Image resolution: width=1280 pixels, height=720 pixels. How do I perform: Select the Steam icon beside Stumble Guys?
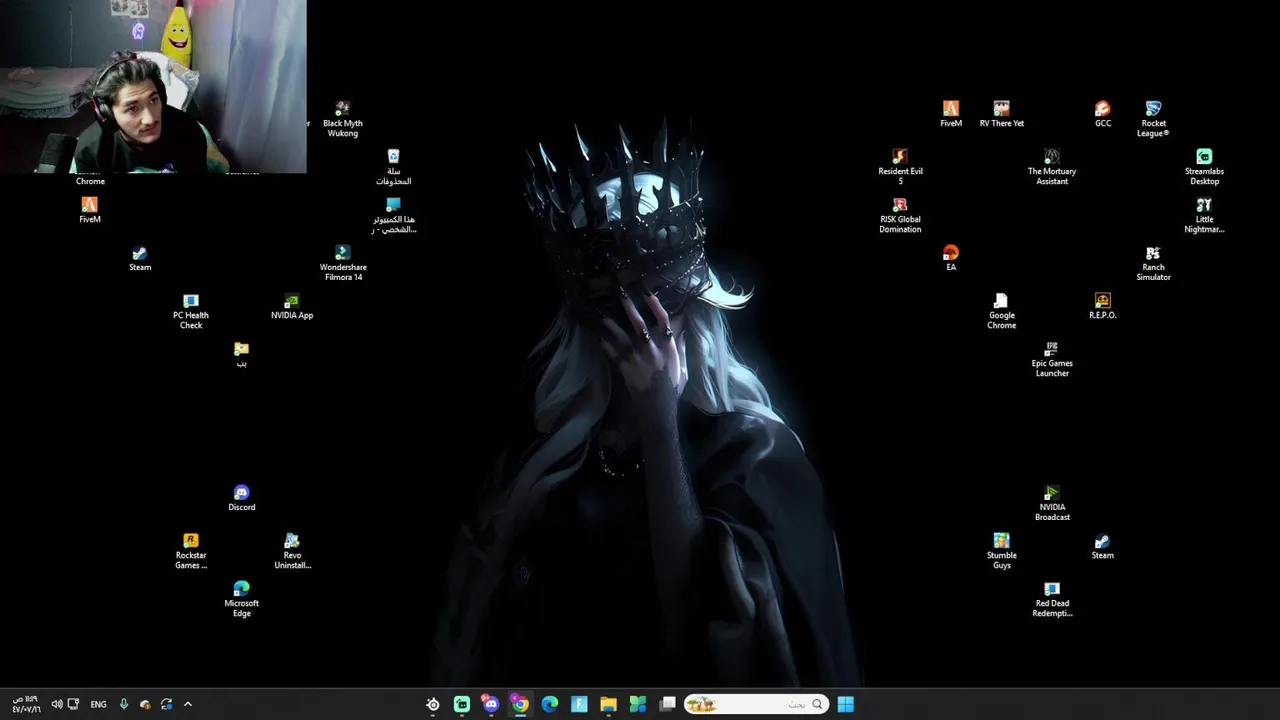tap(1102, 546)
